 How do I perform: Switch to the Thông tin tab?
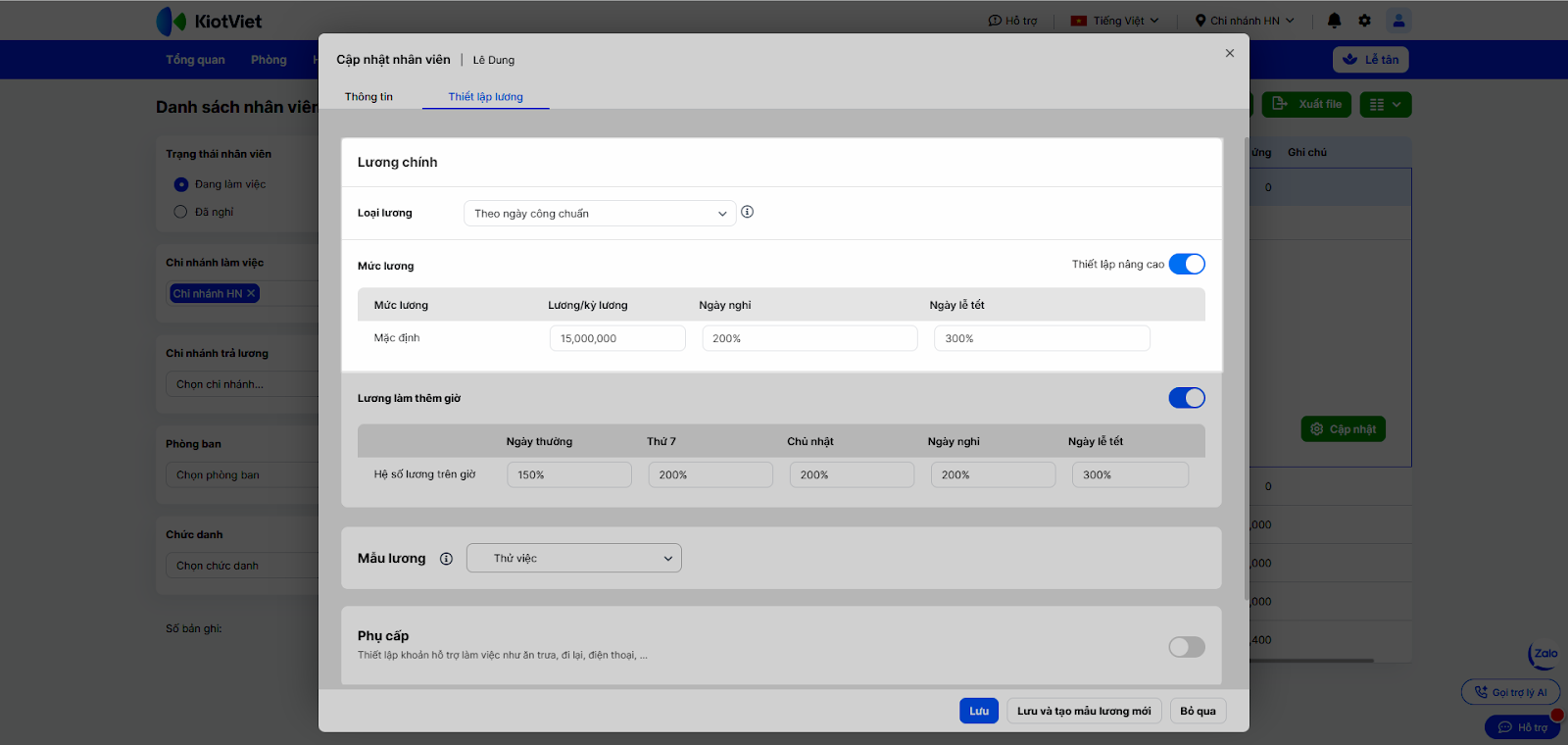(x=368, y=97)
